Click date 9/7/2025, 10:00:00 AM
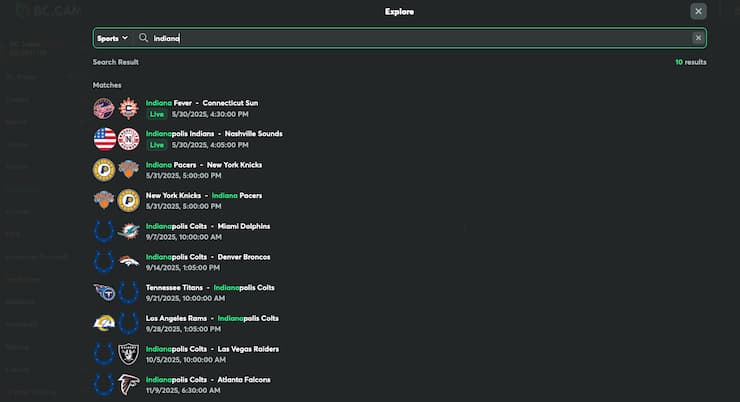 point(184,237)
